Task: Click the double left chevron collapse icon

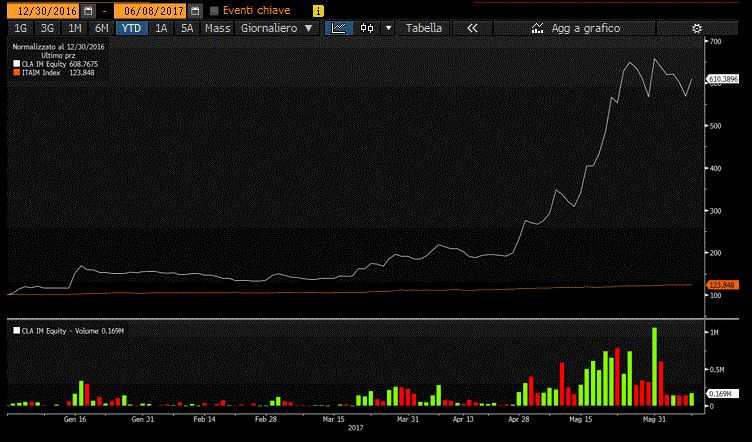Action: point(472,28)
